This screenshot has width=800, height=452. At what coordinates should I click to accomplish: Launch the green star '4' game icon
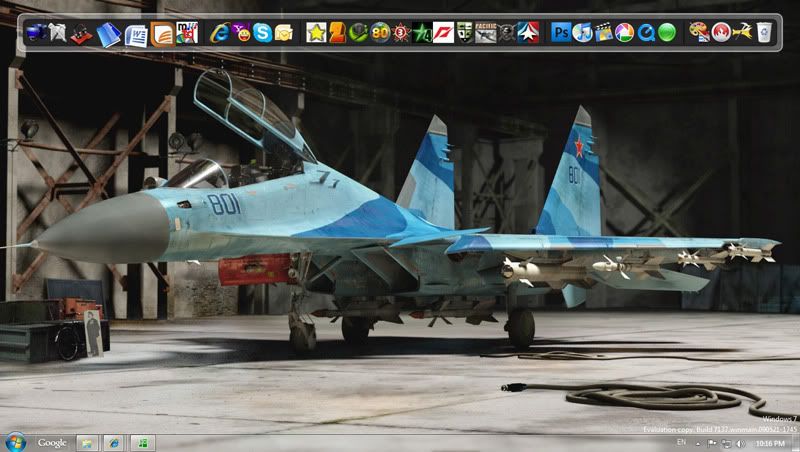(422, 33)
